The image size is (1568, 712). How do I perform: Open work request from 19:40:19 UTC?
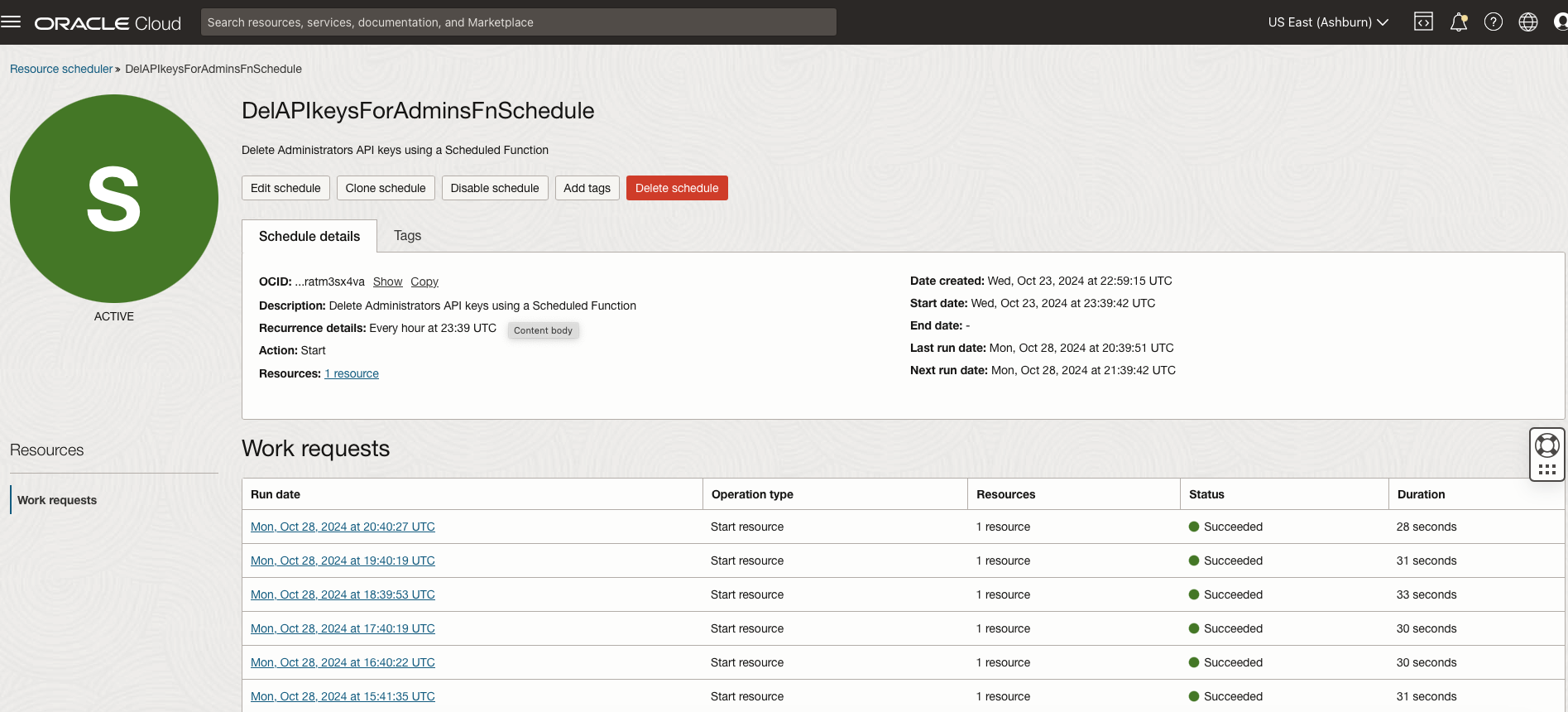tap(343, 560)
